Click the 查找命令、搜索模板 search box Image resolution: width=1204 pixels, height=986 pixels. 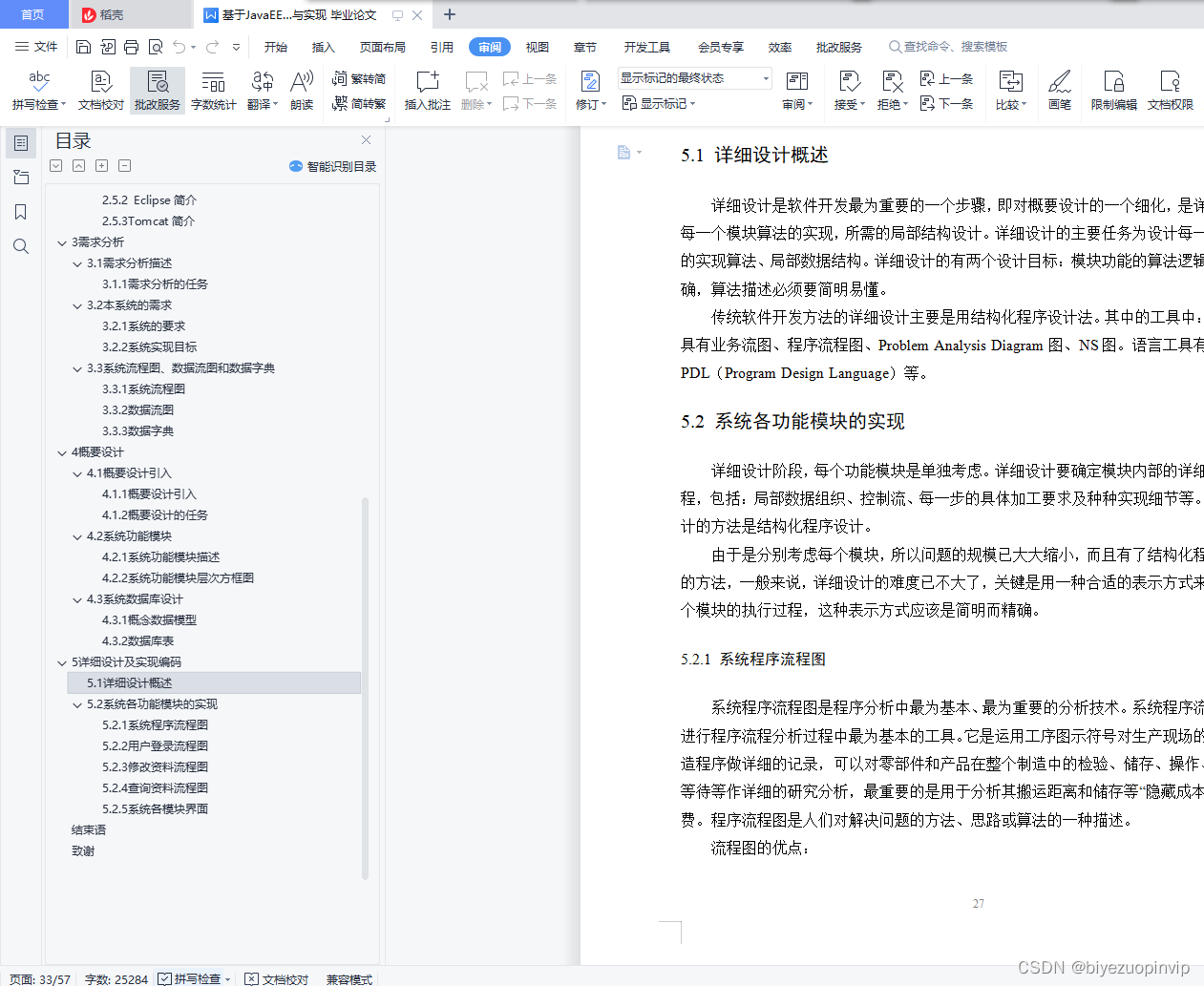click(948, 47)
